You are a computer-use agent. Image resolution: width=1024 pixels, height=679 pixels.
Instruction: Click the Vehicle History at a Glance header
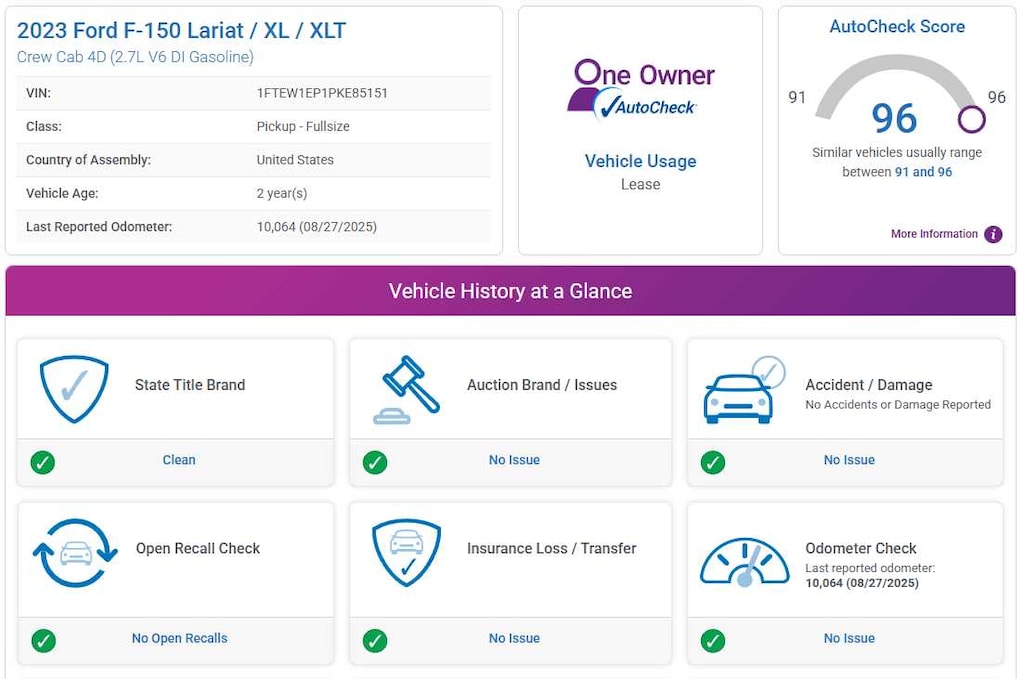[510, 291]
